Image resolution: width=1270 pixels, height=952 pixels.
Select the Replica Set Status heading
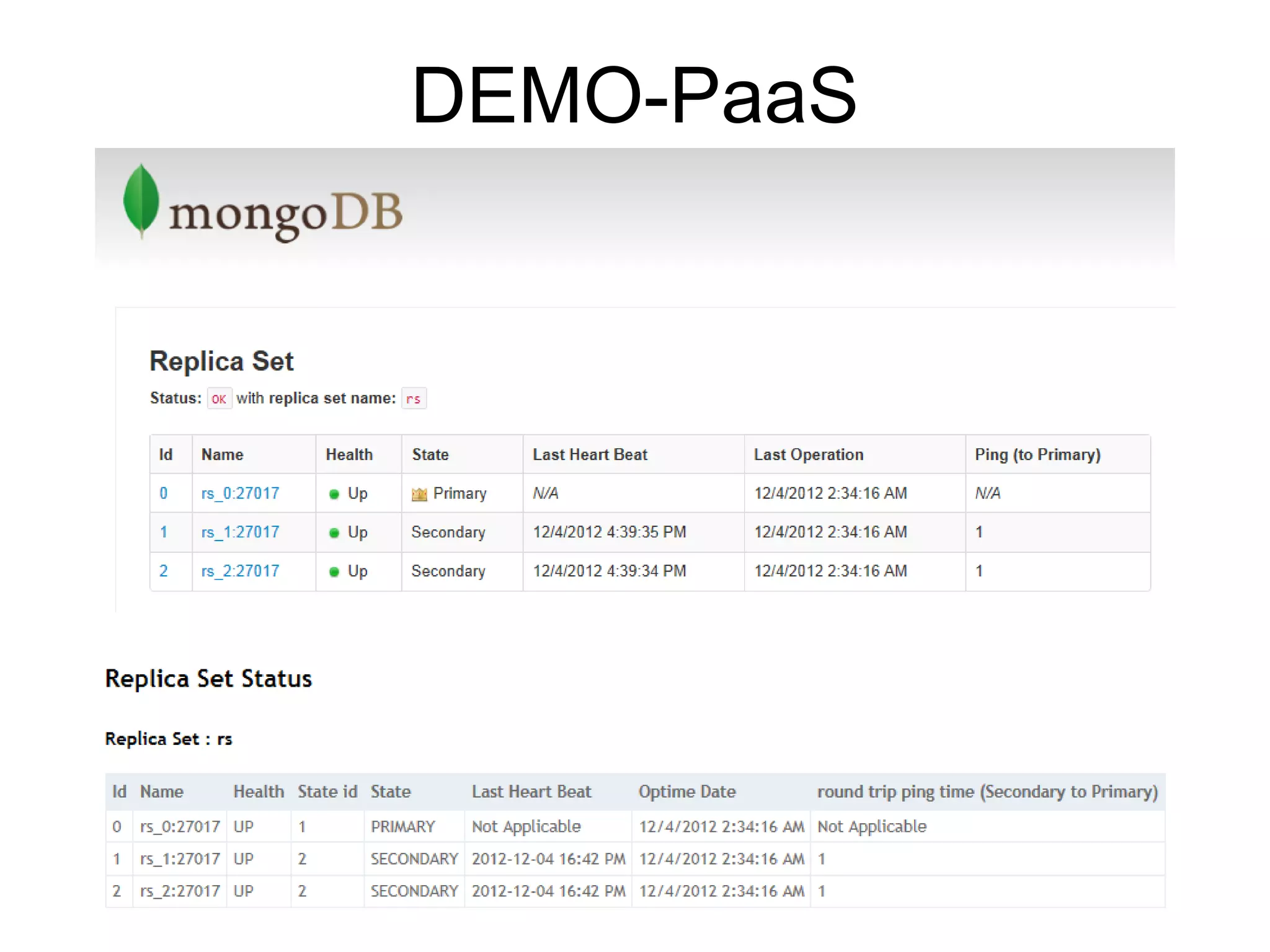[x=208, y=679]
